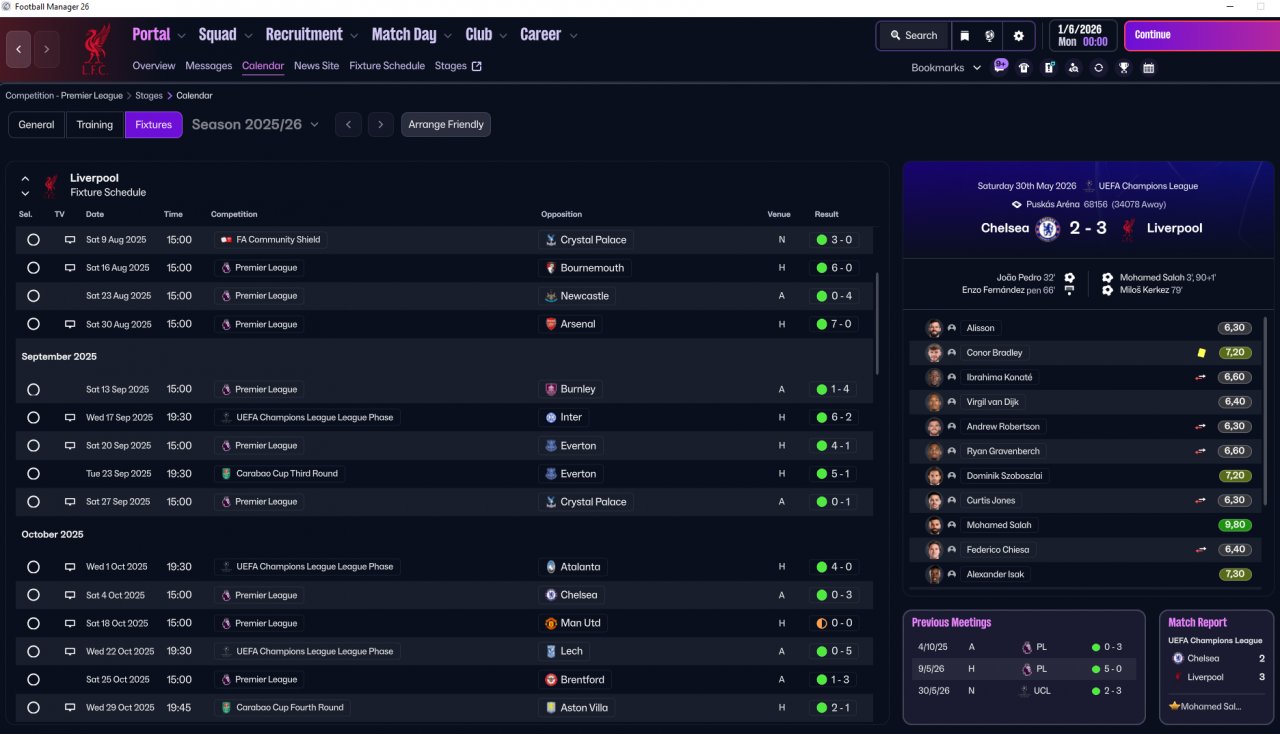Expand the Squad menu dropdown

tap(247, 36)
